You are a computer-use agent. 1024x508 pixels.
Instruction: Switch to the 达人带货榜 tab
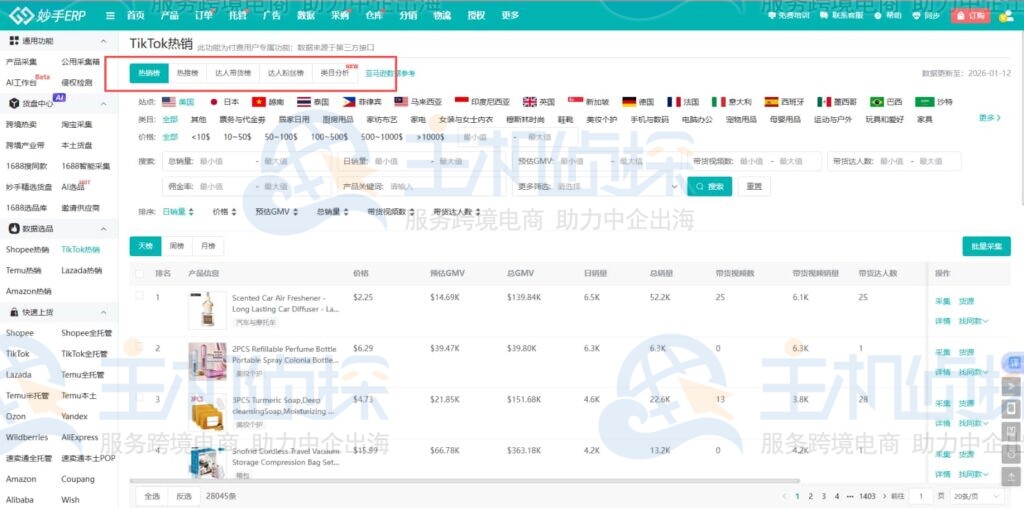pyautogui.click(x=234, y=73)
